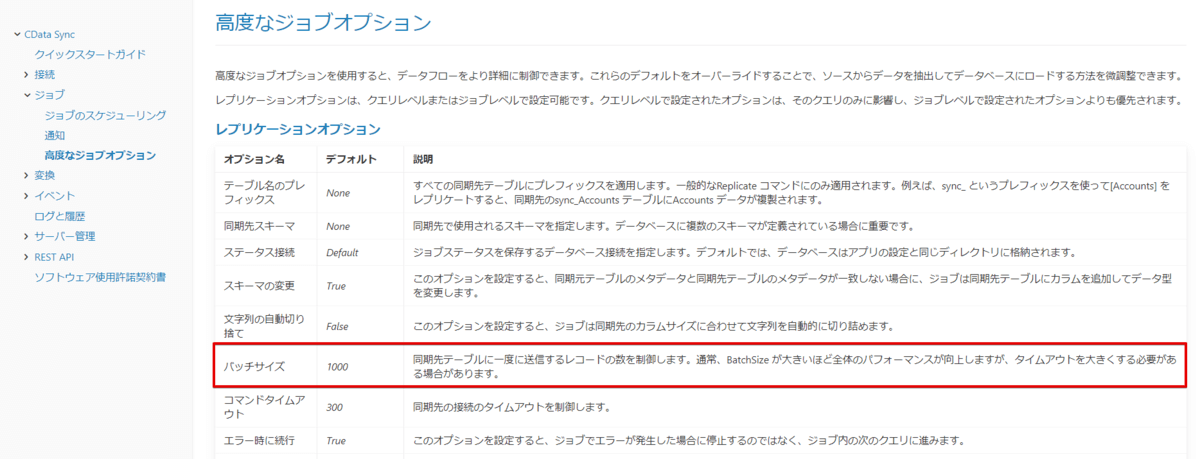This screenshot has height=459, width=1200.
Task: Select the 通知 navigation item
Action: tap(55, 135)
